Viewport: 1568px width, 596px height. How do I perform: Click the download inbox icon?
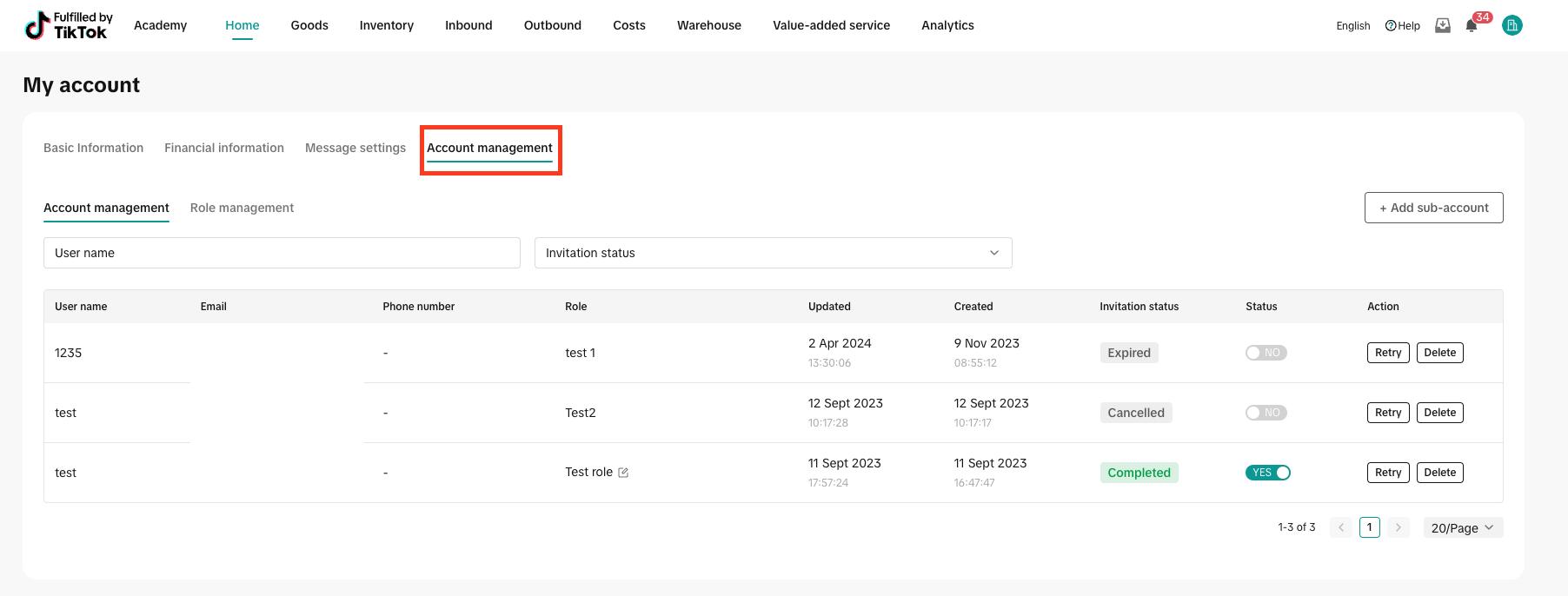coord(1443,26)
